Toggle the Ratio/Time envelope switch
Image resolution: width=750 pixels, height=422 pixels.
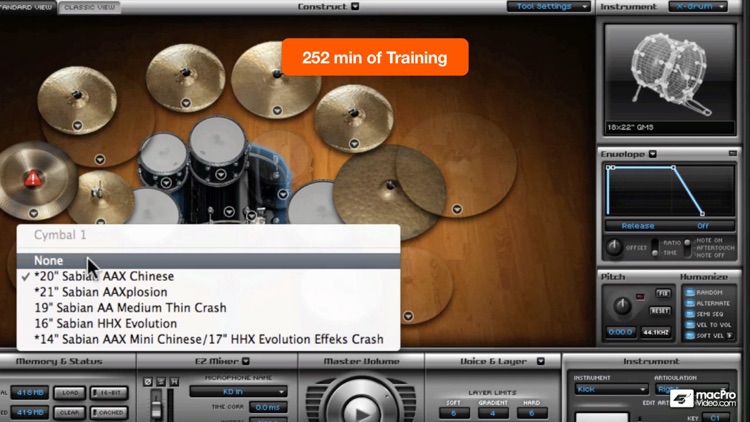click(655, 248)
